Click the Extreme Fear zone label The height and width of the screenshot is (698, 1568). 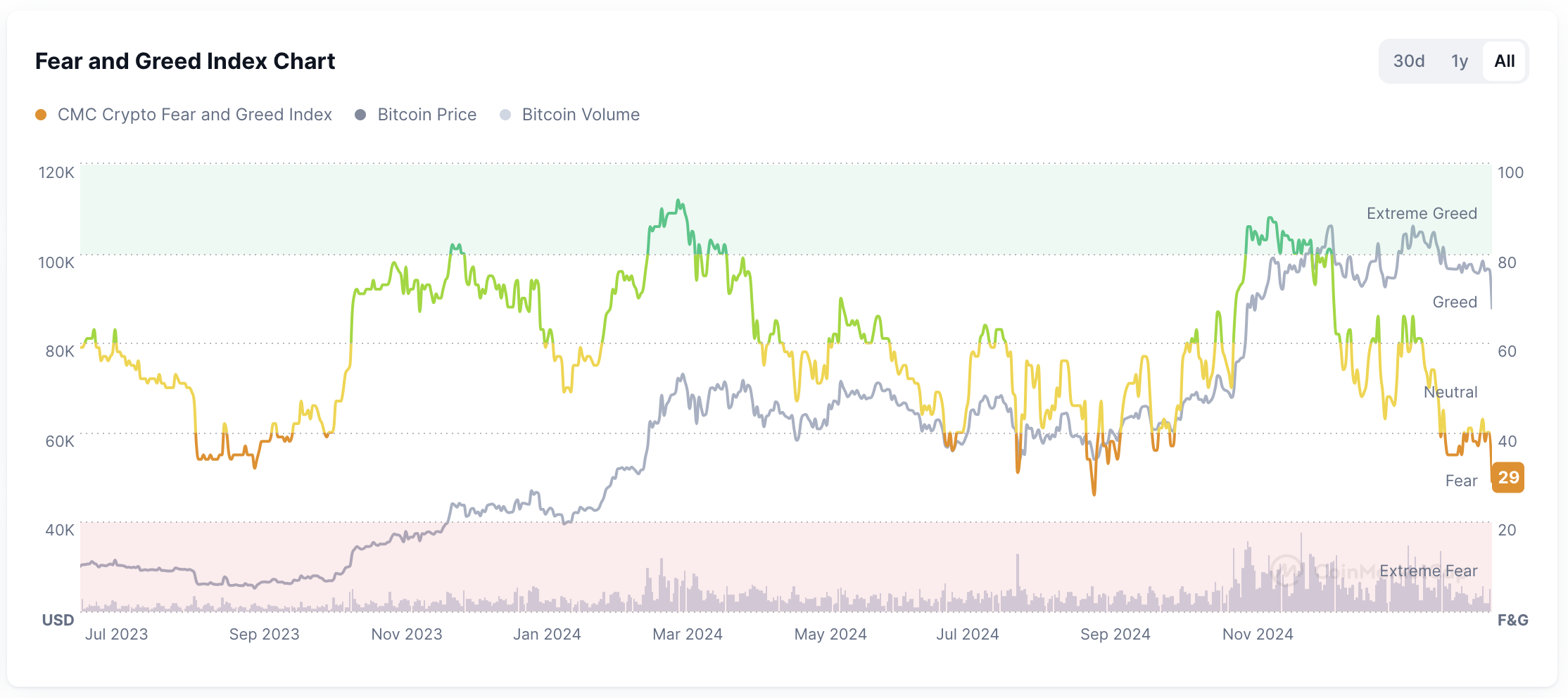(x=1428, y=571)
